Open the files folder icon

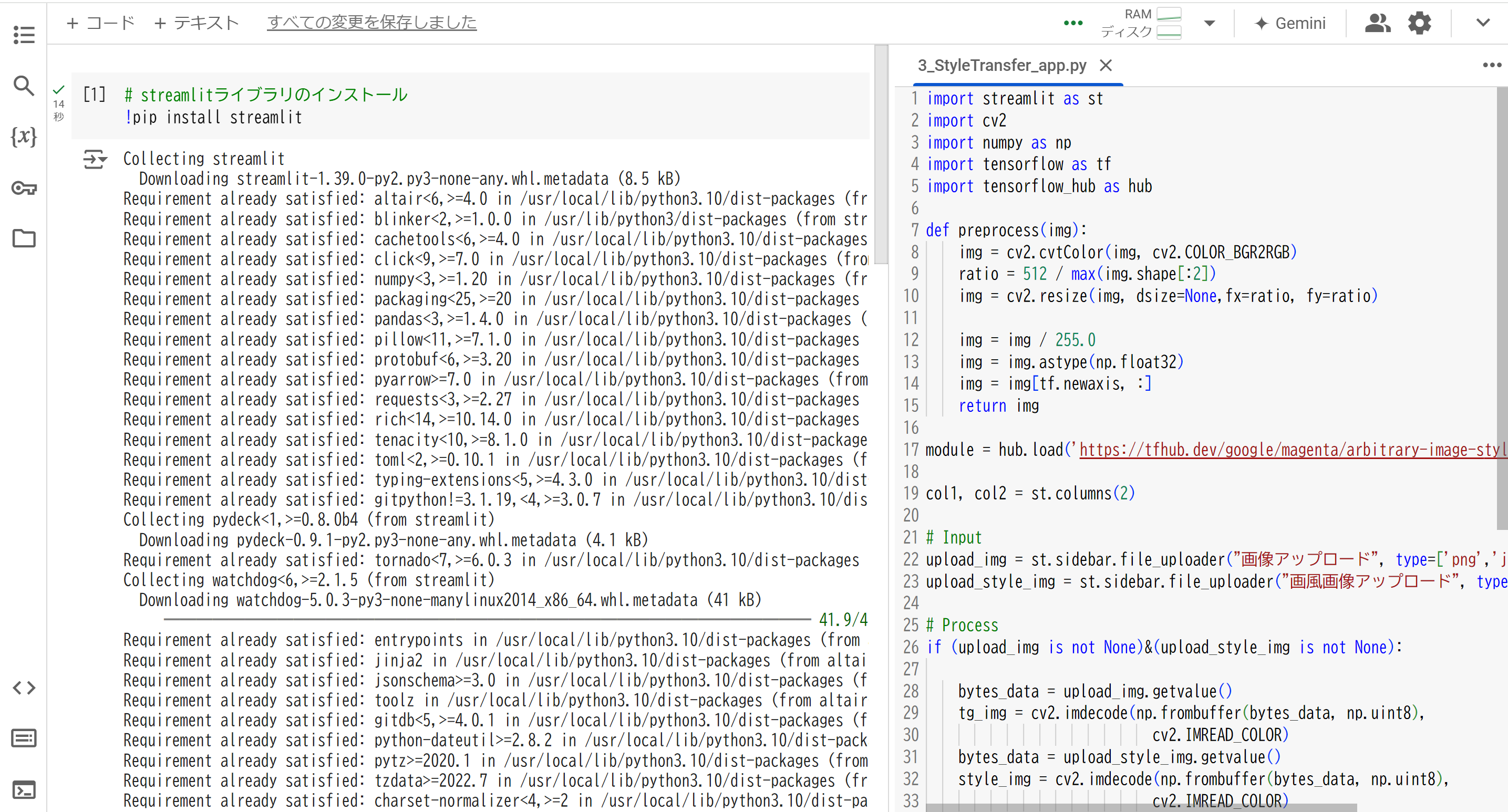pyautogui.click(x=24, y=238)
